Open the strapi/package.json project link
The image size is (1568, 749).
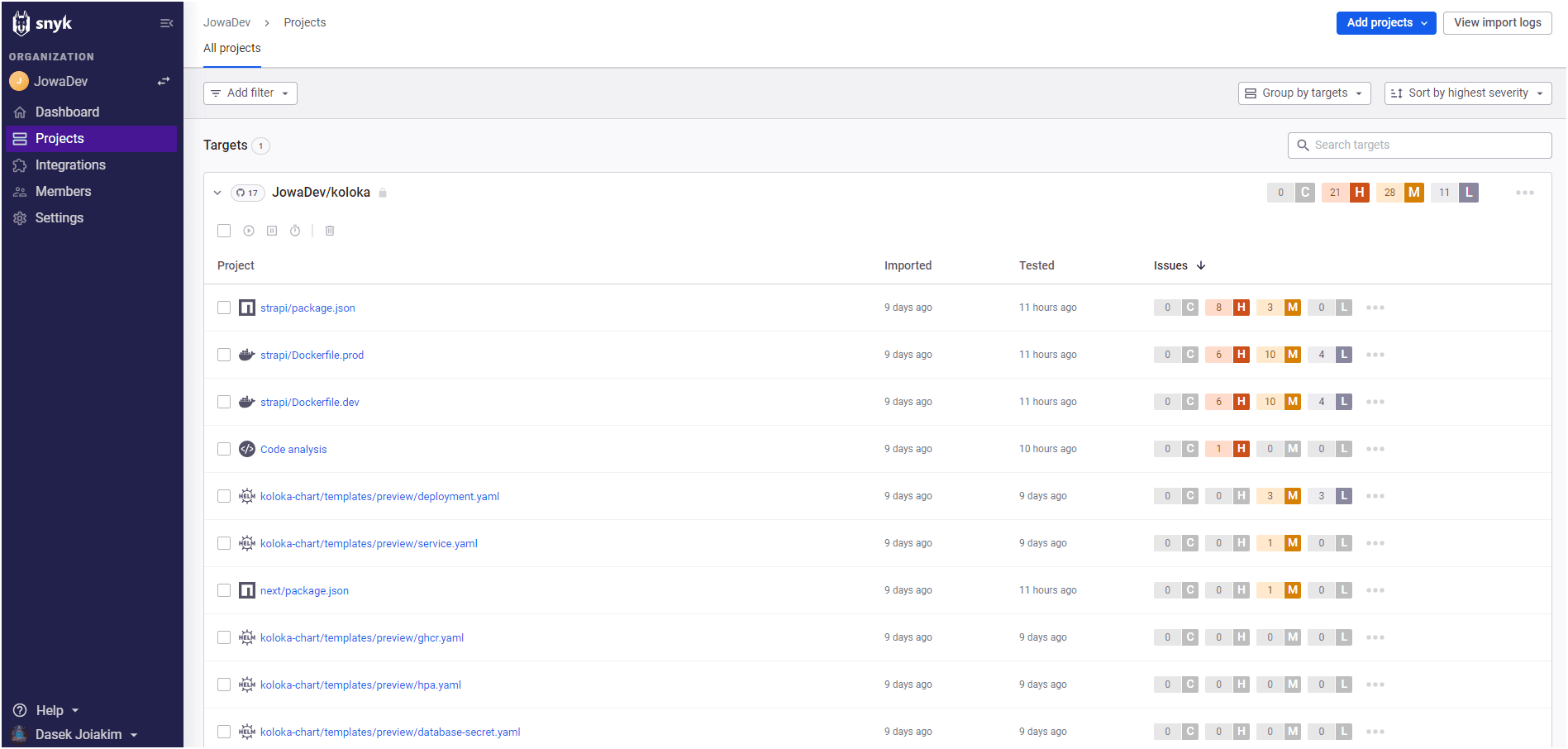[x=307, y=308]
